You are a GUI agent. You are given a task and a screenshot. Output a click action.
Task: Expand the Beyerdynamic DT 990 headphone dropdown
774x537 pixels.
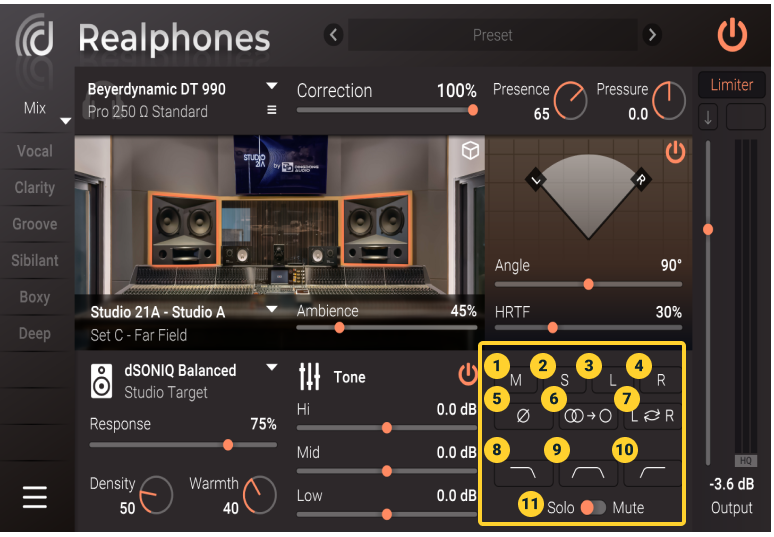271,86
